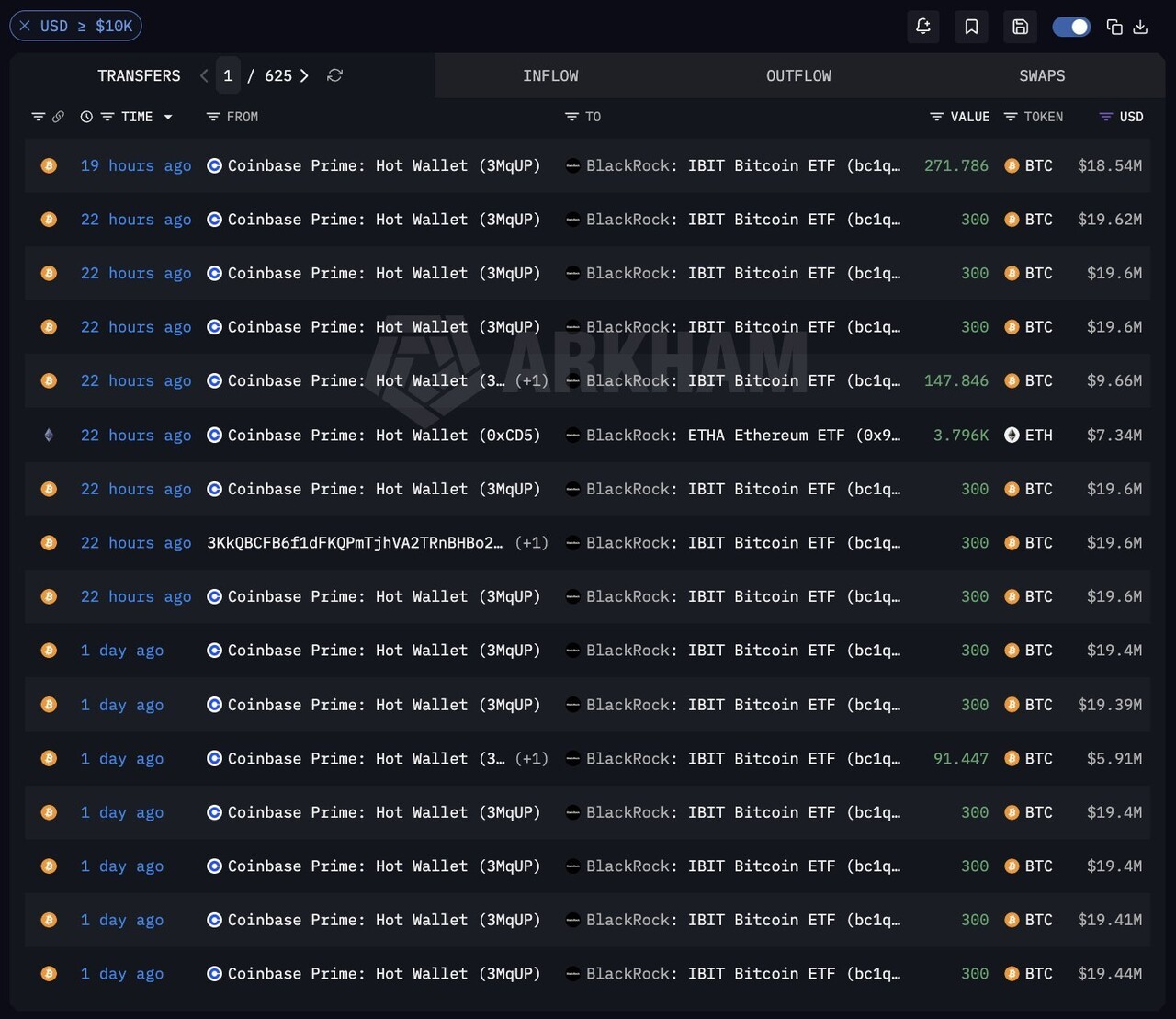
Task: Open the INFLOW tab
Action: coord(550,75)
